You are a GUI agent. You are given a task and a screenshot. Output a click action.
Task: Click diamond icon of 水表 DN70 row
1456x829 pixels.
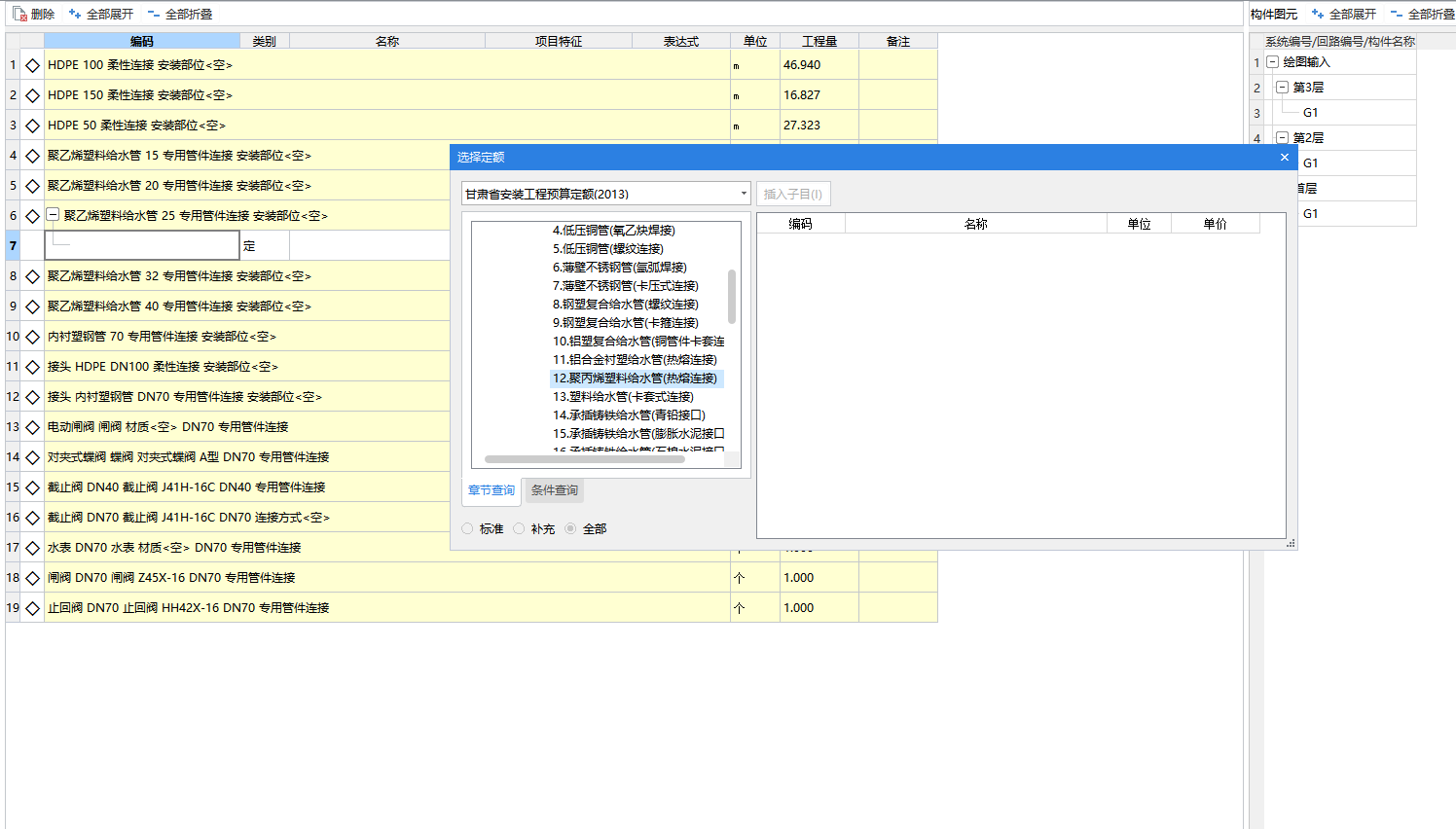click(x=32, y=548)
